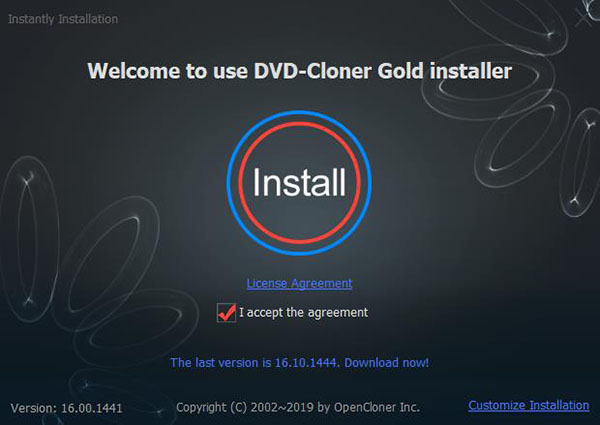This screenshot has width=600, height=425.
Task: Select the 'I accept the agreement' label
Action: pos(303,313)
